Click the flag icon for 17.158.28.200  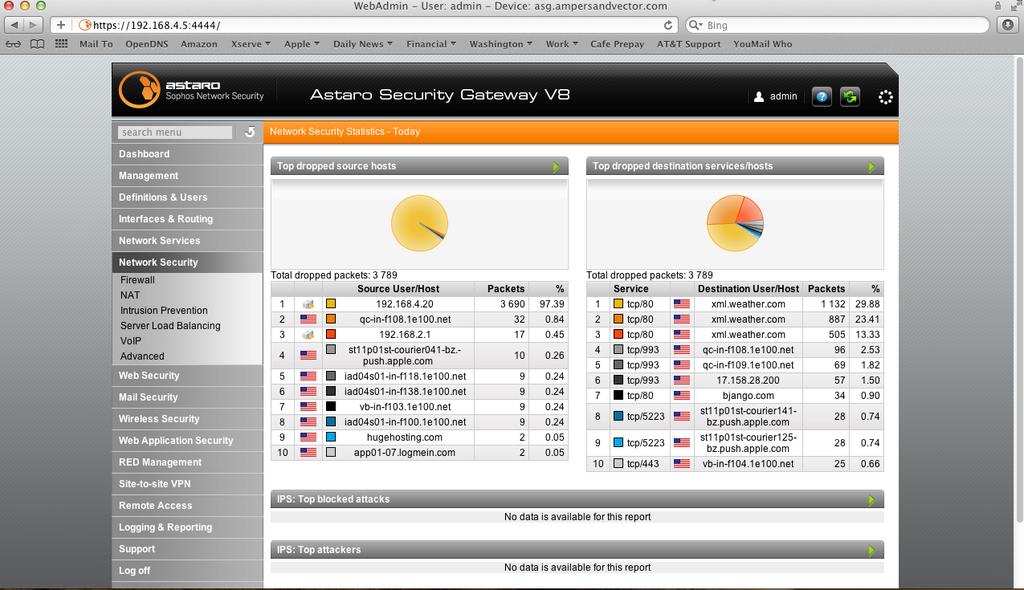[x=682, y=380]
